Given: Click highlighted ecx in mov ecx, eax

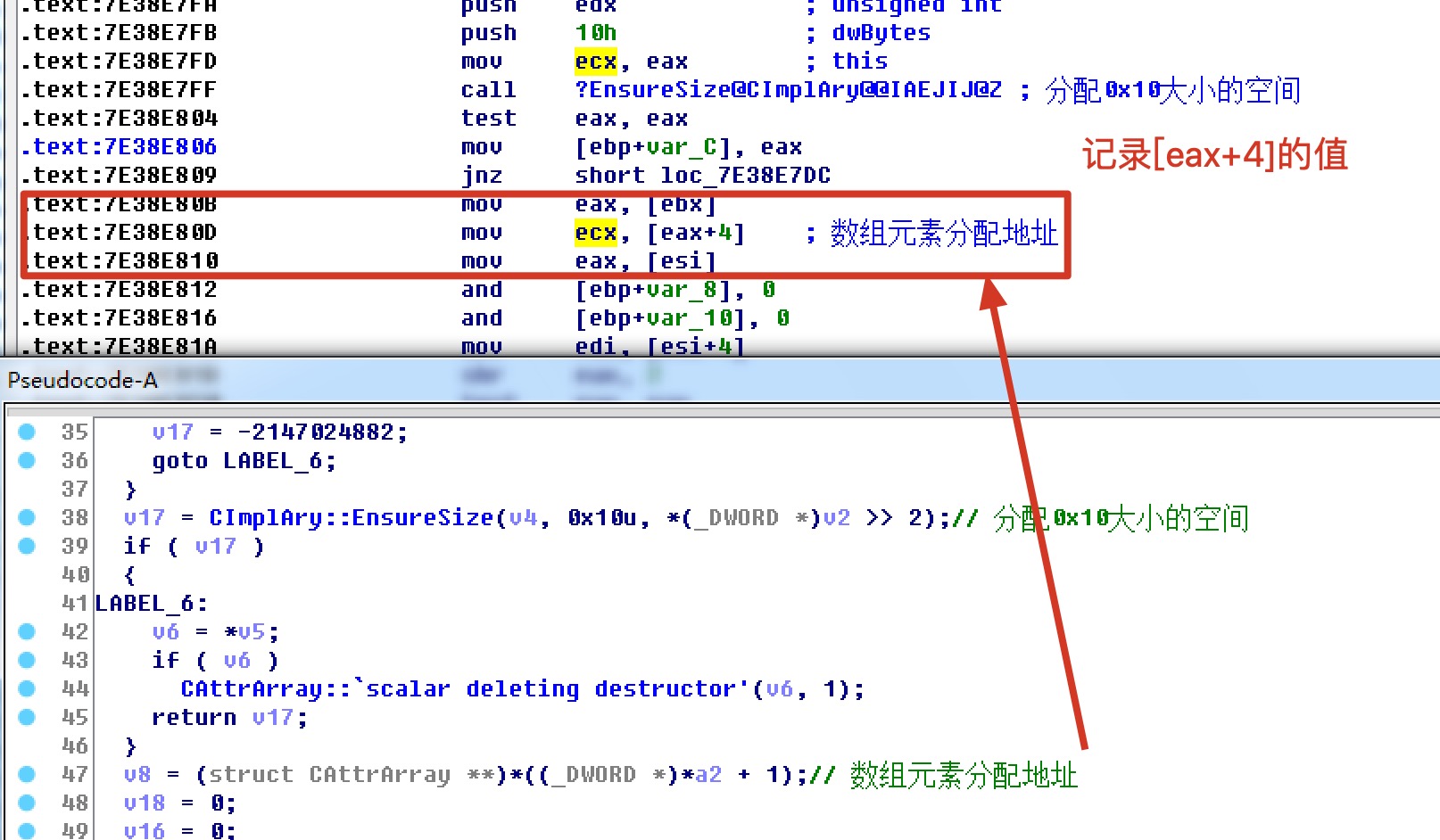Looking at the screenshot, I should click(596, 62).
